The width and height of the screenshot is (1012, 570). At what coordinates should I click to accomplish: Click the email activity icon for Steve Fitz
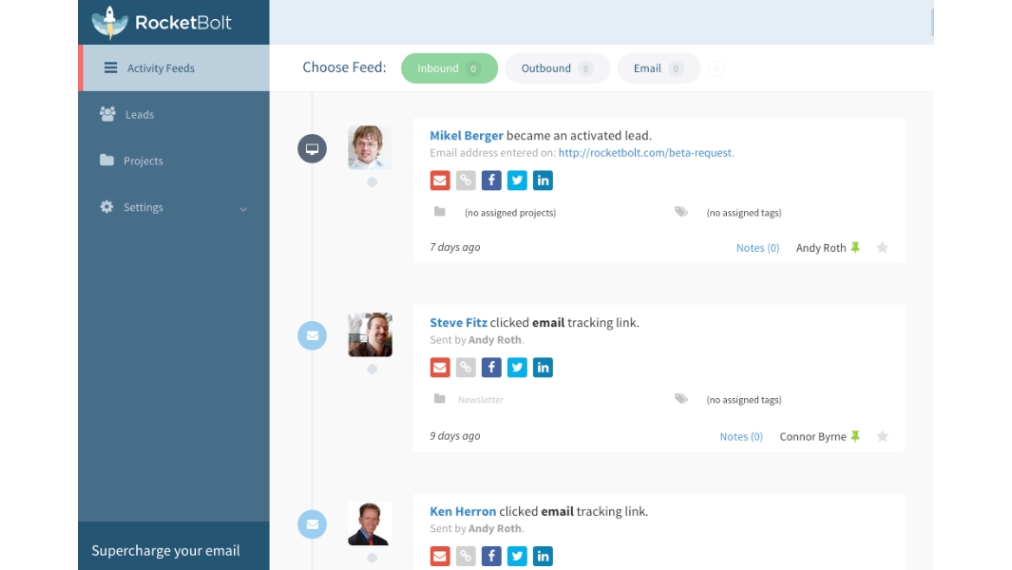point(312,336)
